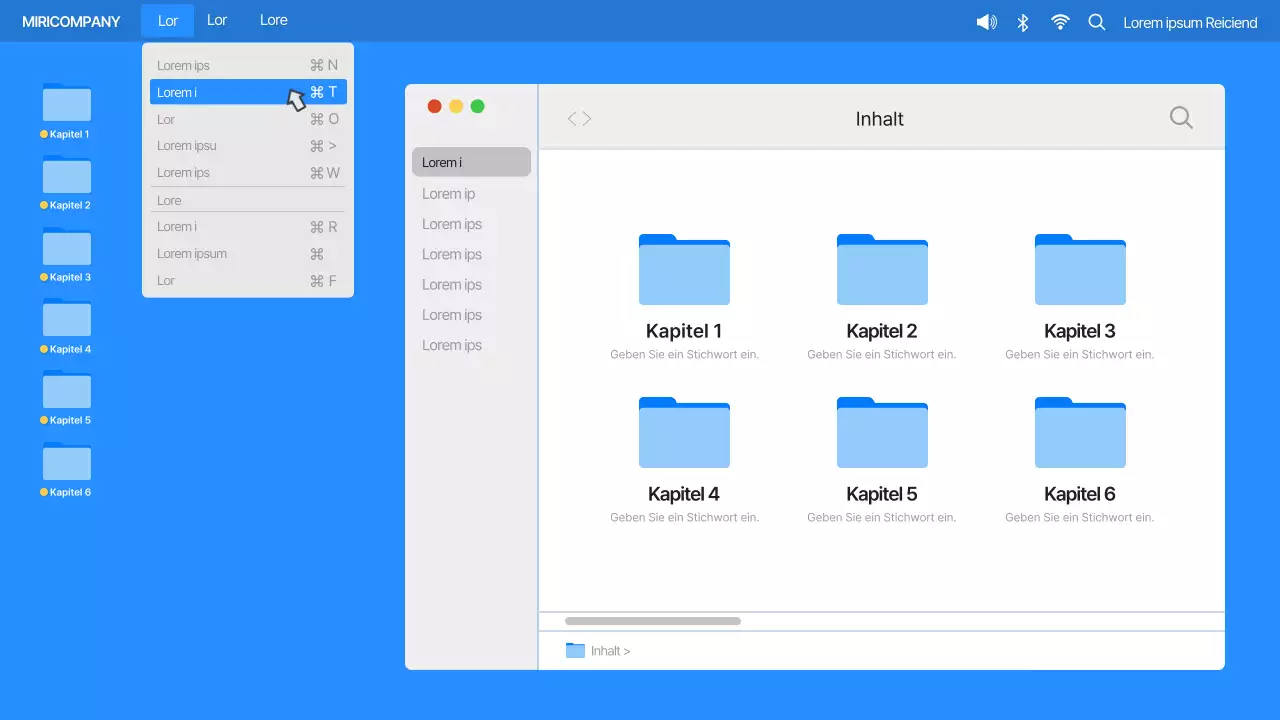Select the Kapitel 1 desktop folder
Screen dimensions: 1280x720
(x=66, y=103)
